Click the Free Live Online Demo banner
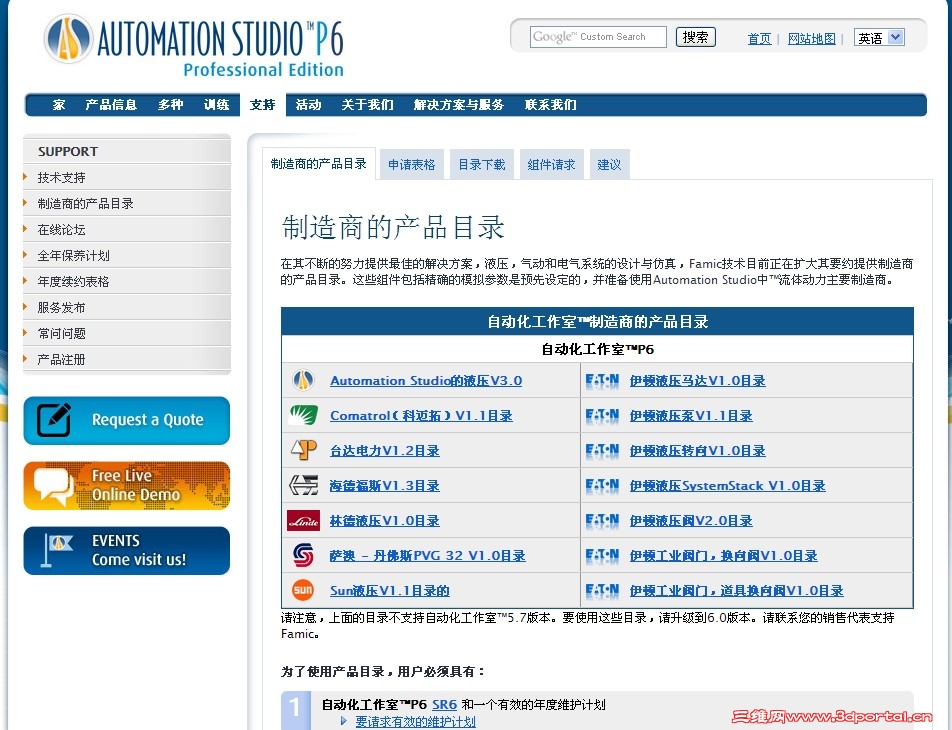The width and height of the screenshot is (952, 730). click(127, 486)
